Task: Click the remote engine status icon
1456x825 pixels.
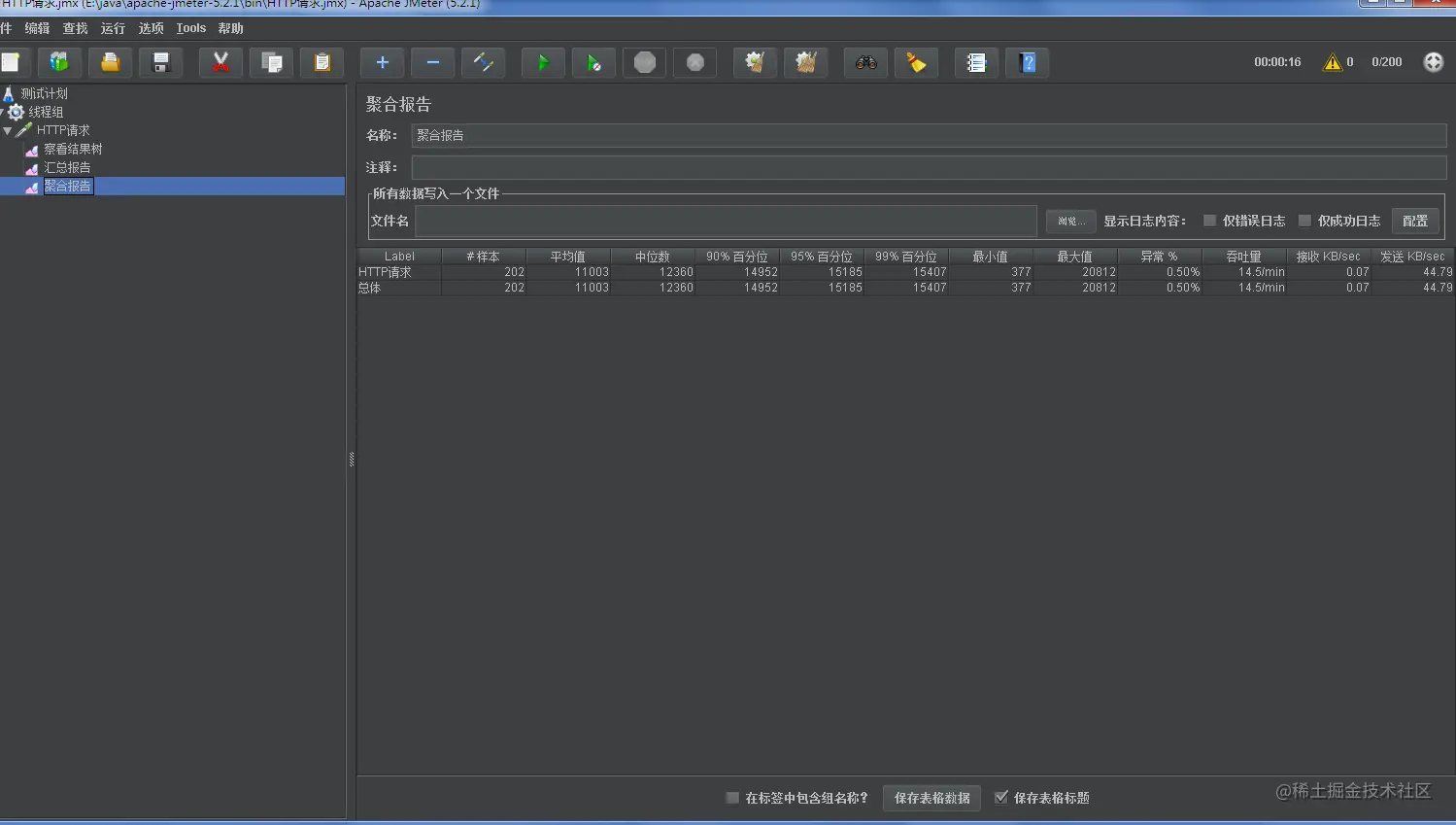Action: [x=1433, y=62]
